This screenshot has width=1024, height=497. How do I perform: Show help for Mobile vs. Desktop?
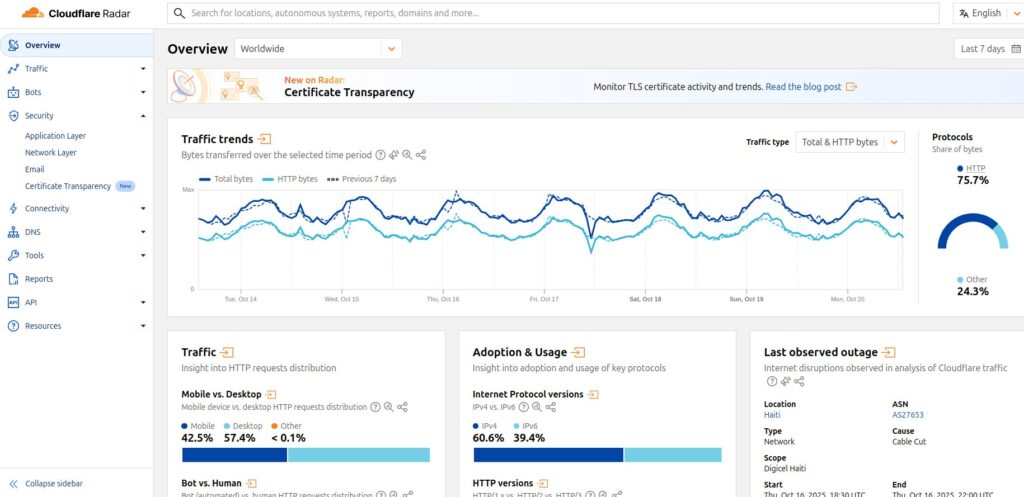pyautogui.click(x=375, y=407)
